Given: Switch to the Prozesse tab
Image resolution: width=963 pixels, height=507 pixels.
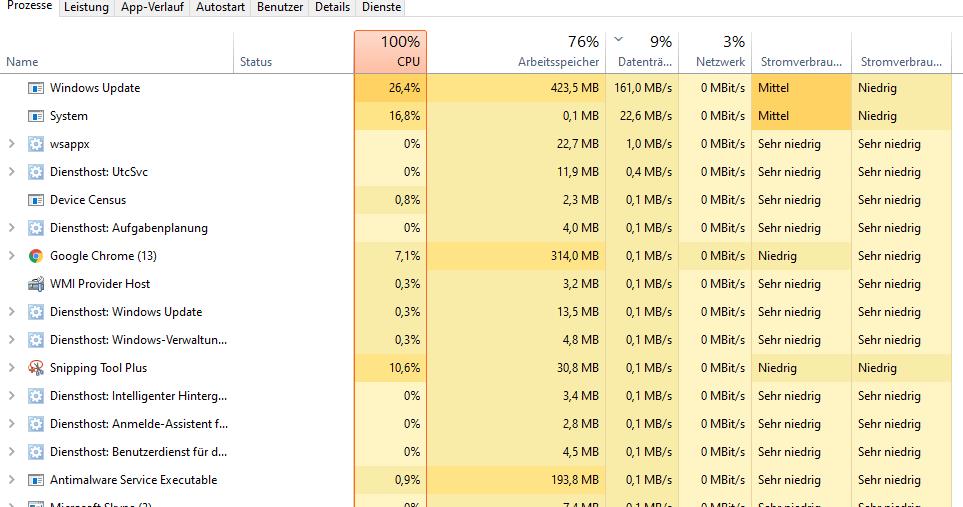Looking at the screenshot, I should pos(29,6).
